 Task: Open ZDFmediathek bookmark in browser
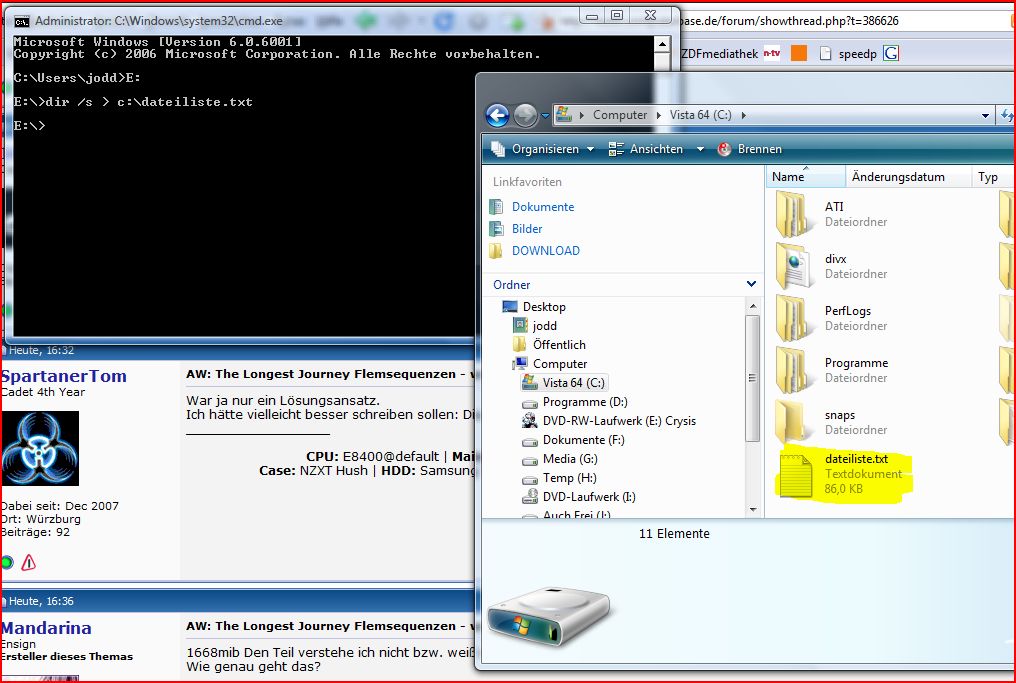pos(719,54)
